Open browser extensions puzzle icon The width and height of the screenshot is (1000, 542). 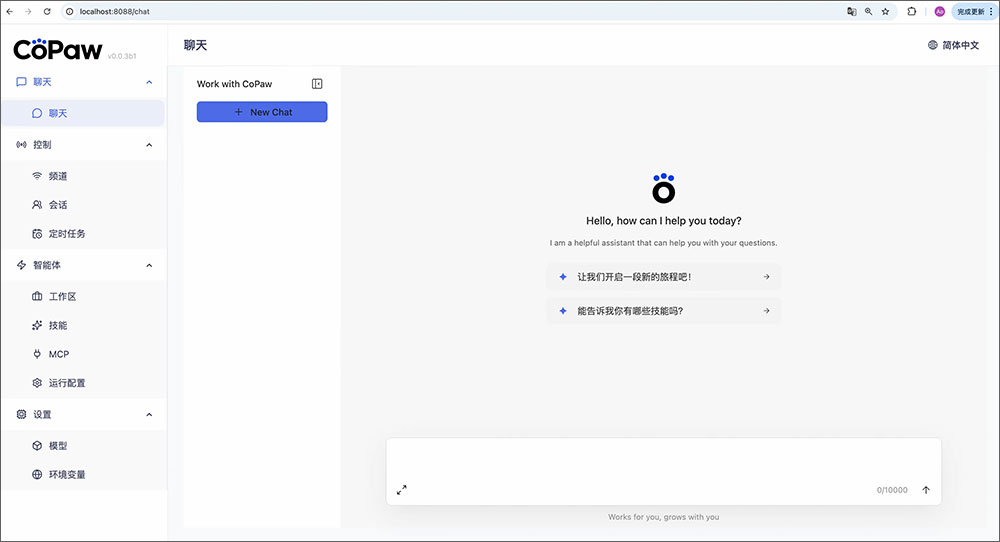click(912, 11)
